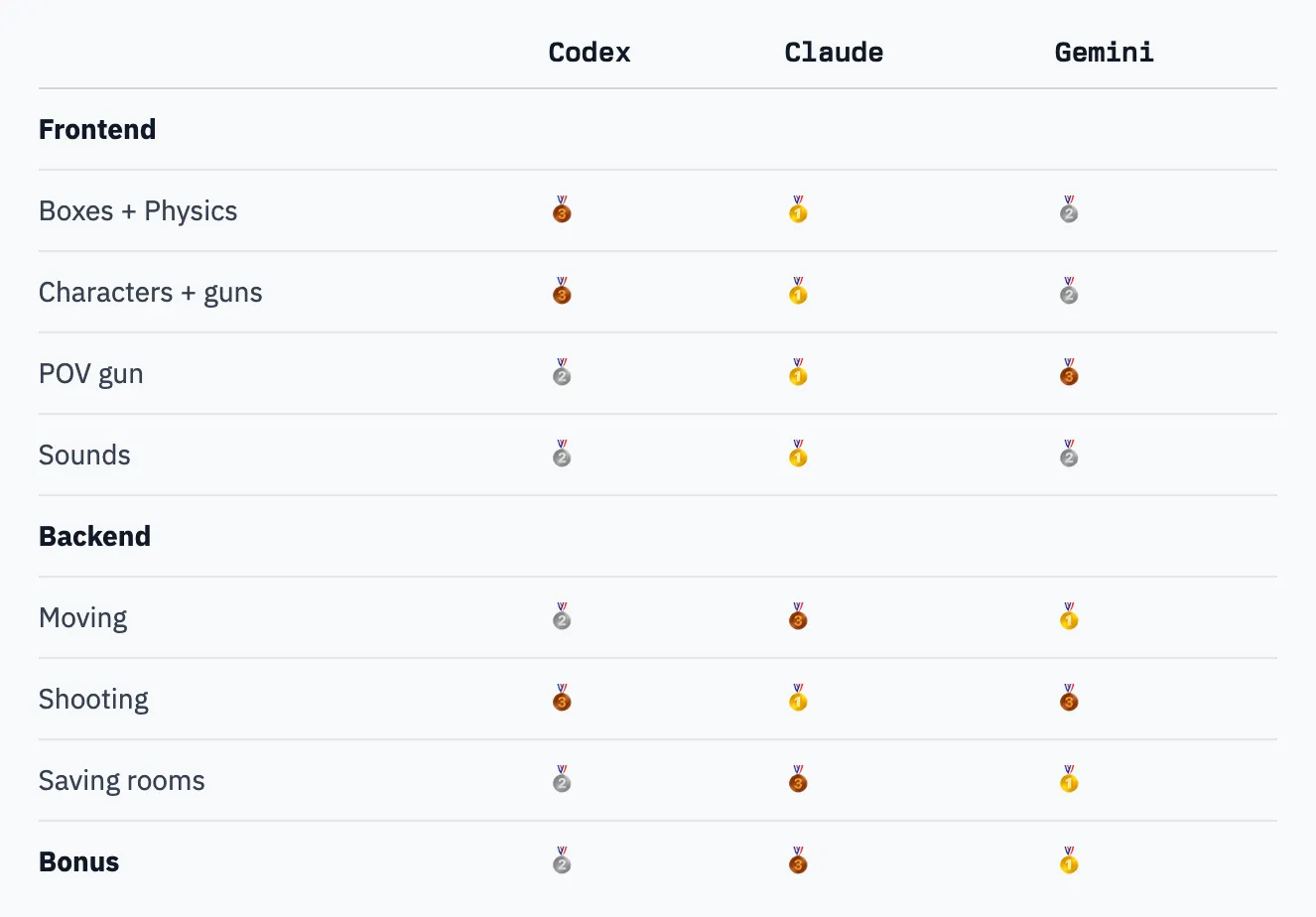Click Gemini's gold medal for Moving
This screenshot has width=1316, height=917.
coord(1069,617)
